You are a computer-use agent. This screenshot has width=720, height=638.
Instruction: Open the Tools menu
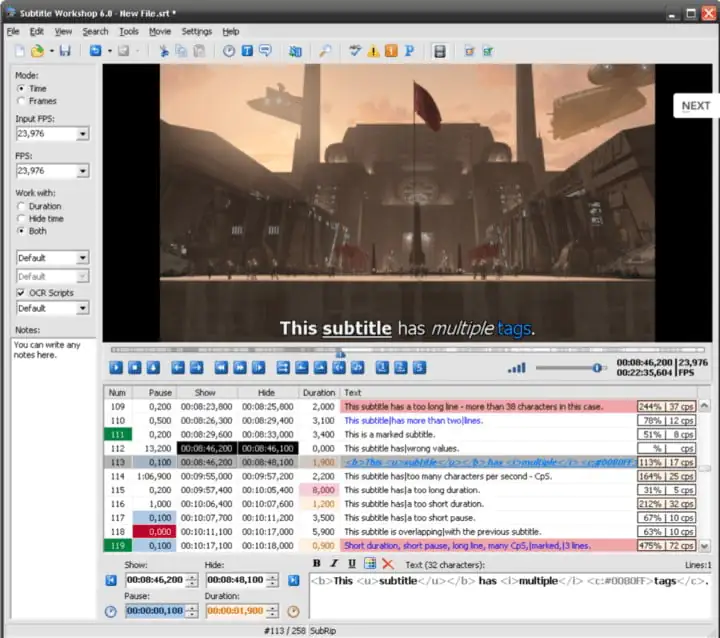129,32
